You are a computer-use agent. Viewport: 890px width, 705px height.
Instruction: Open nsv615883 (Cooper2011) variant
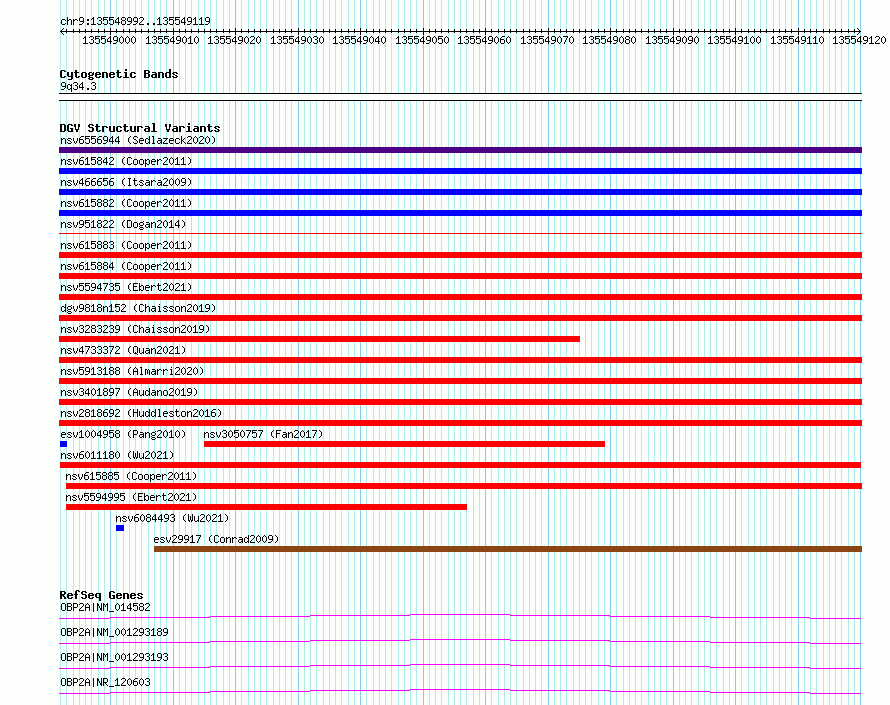pyautogui.click(x=126, y=245)
